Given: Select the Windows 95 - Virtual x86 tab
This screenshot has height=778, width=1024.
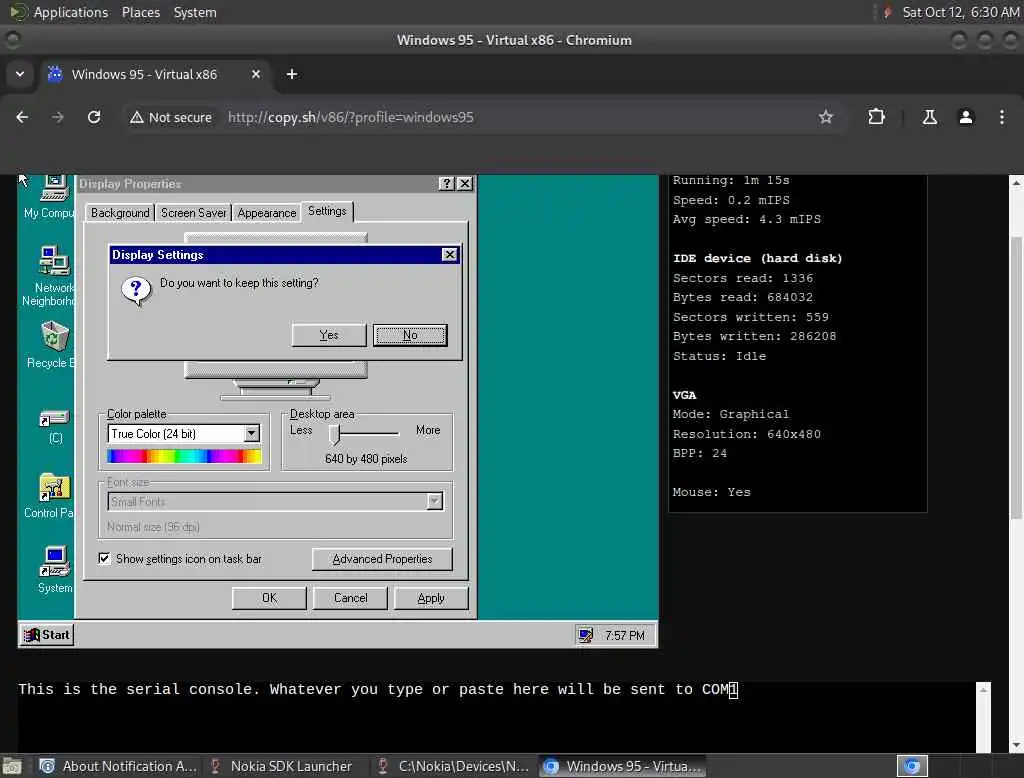Looking at the screenshot, I should [144, 74].
